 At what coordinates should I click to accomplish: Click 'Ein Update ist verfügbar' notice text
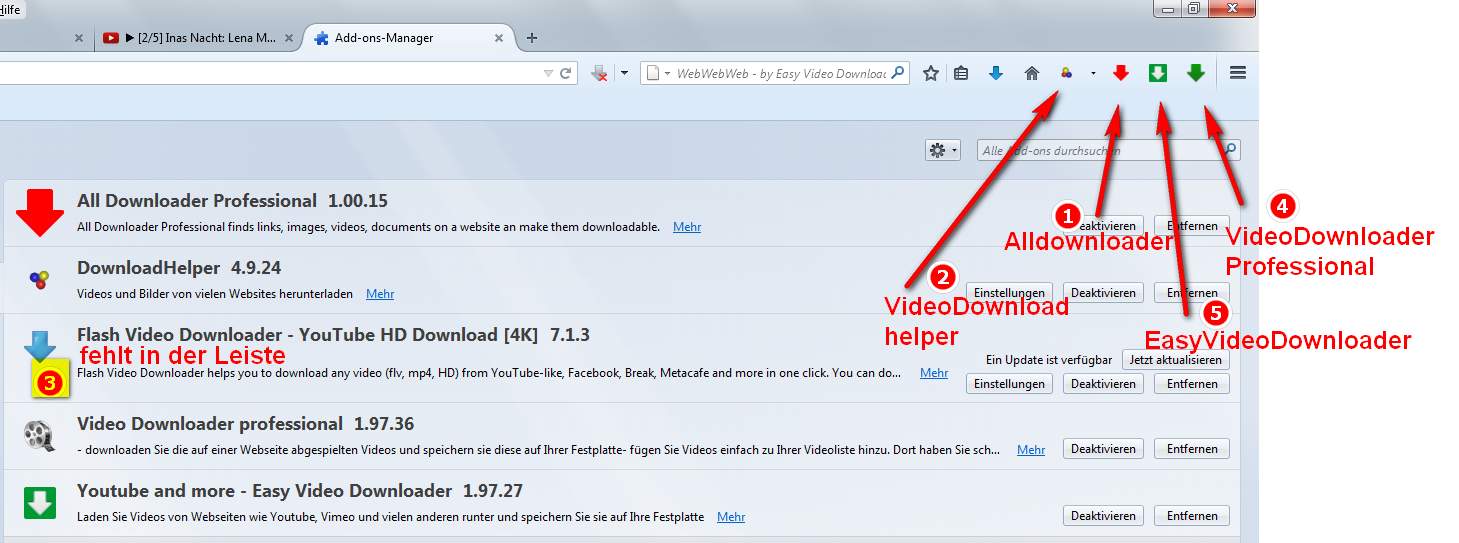tap(1048, 360)
